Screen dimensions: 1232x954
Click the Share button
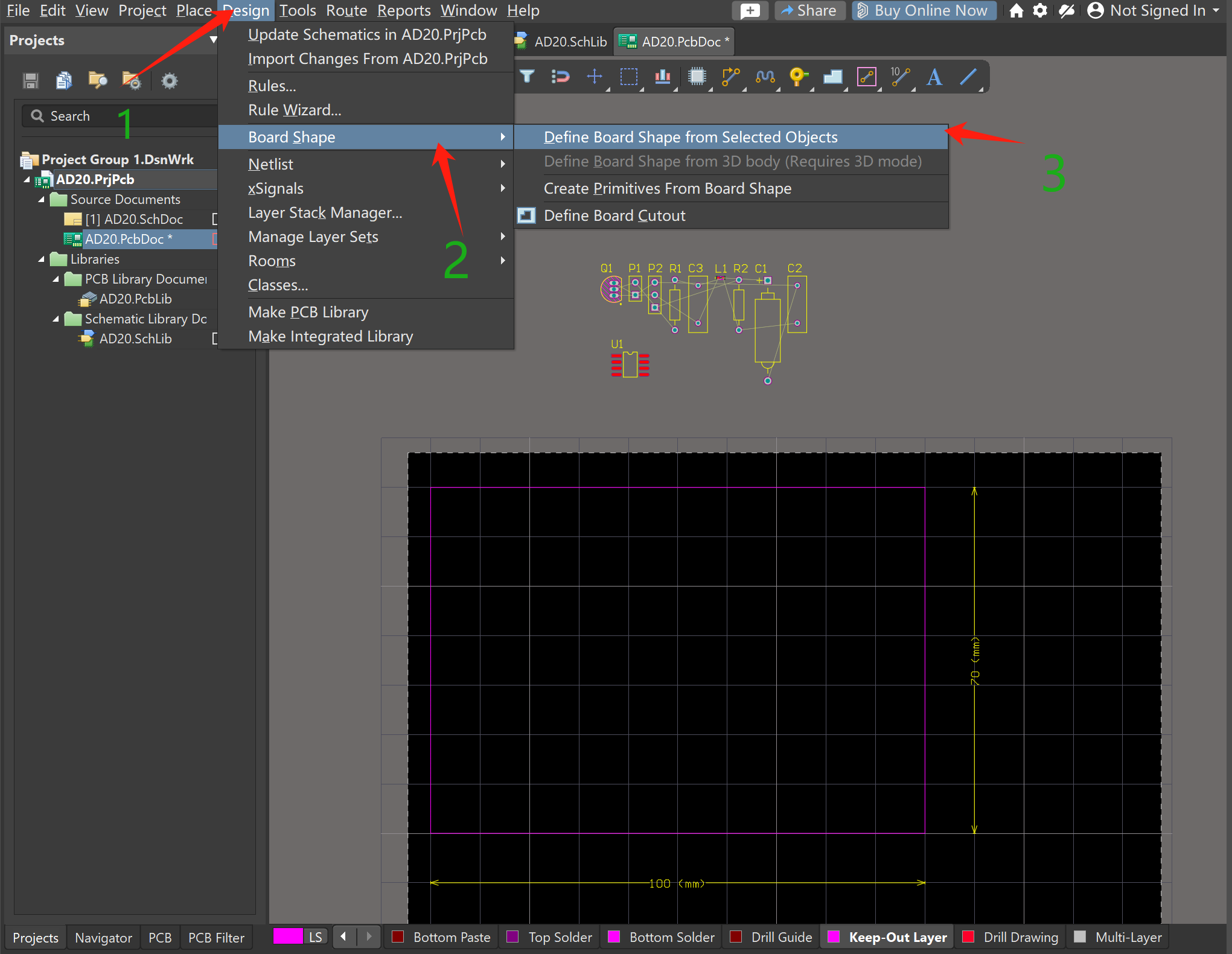809,10
